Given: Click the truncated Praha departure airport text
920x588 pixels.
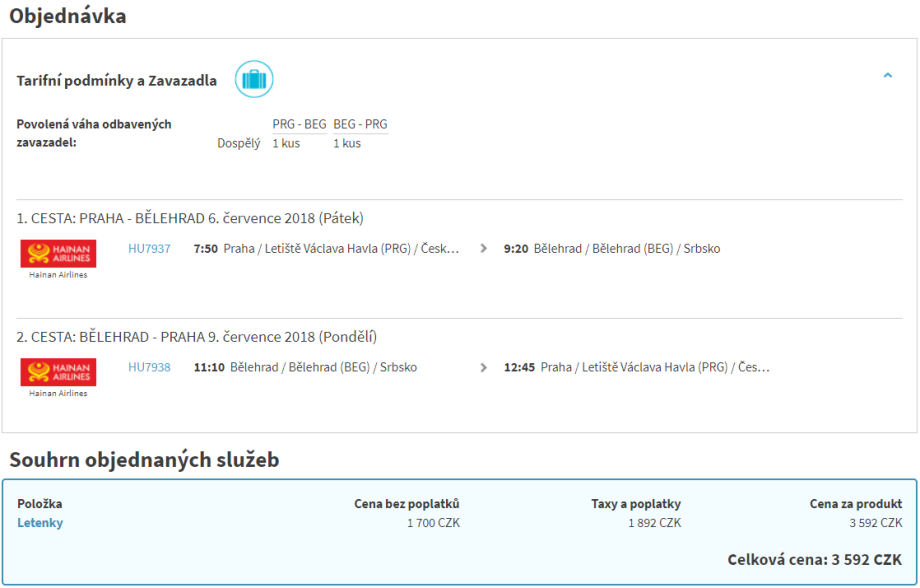Looking at the screenshot, I should click(x=341, y=249).
